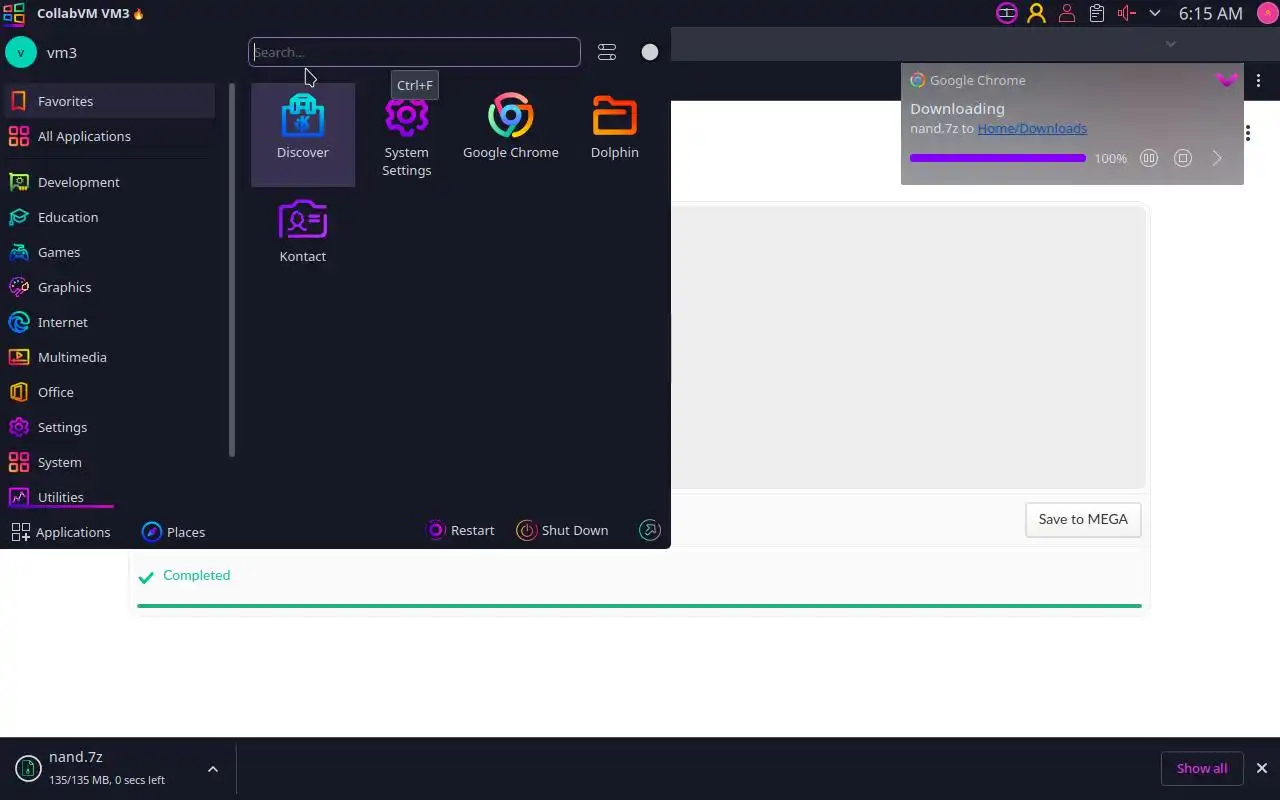
Task: Click the launcher category scrollbar
Action: [x=232, y=270]
